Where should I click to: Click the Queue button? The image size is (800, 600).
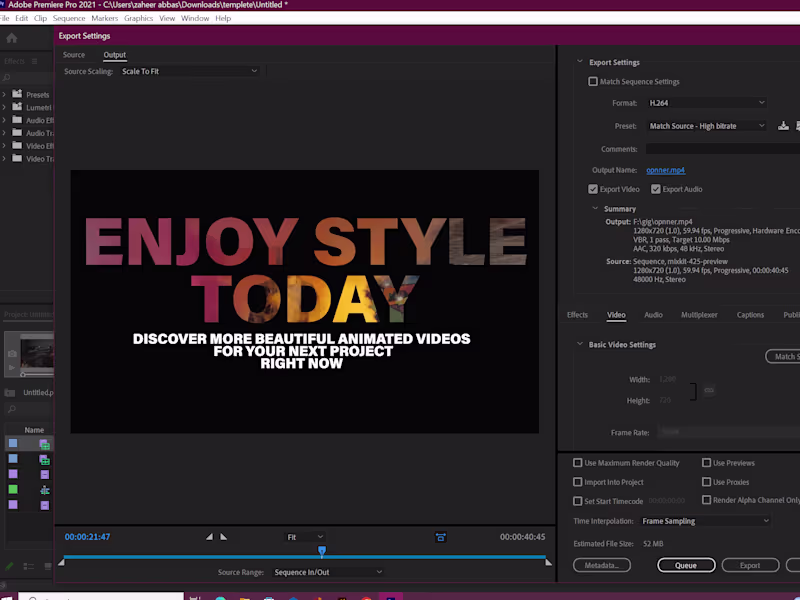coord(686,565)
